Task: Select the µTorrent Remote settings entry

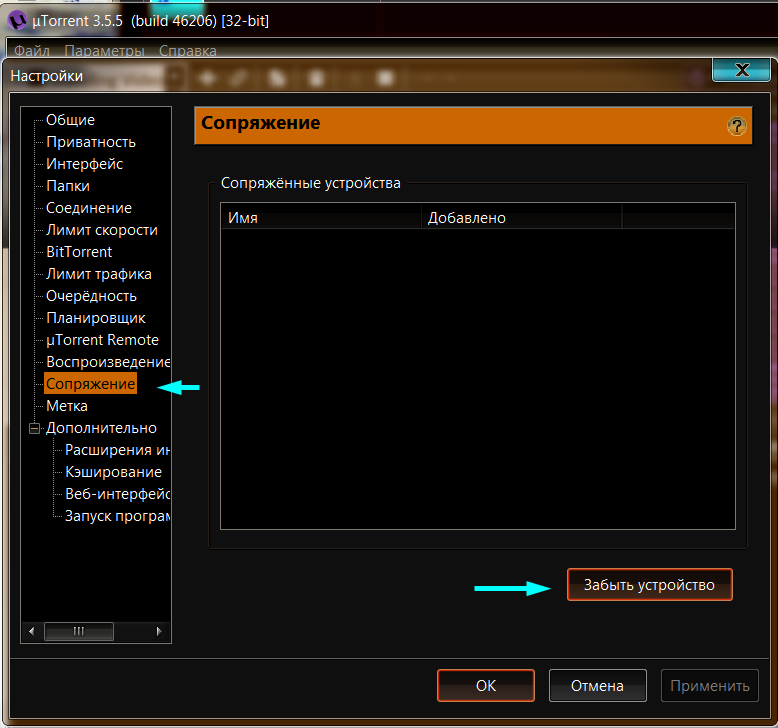Action: [x=102, y=340]
